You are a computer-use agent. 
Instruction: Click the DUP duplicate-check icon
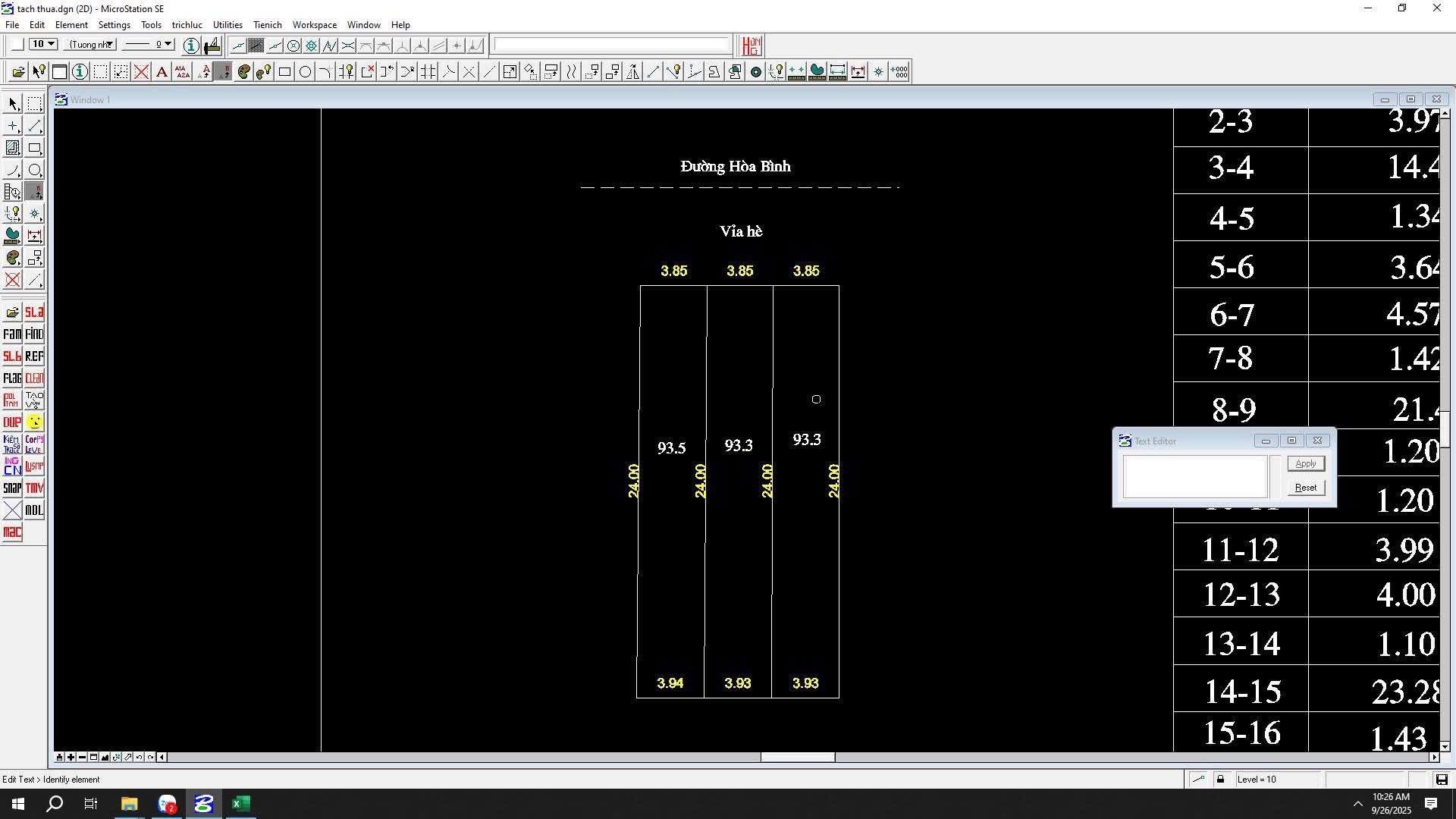pyautogui.click(x=12, y=422)
